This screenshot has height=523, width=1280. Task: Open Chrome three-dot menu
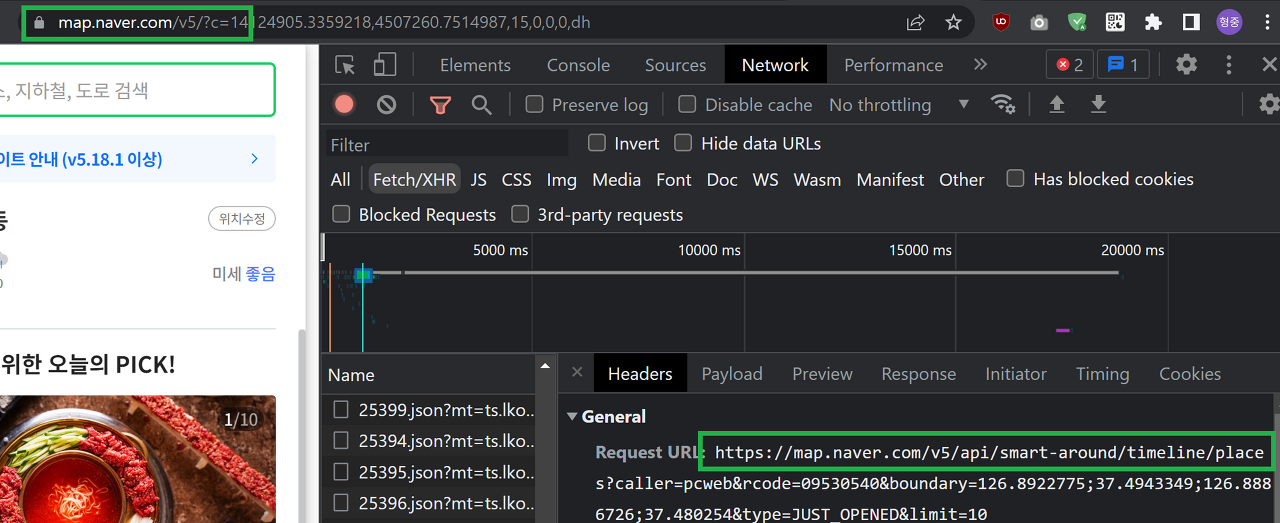click(1267, 22)
